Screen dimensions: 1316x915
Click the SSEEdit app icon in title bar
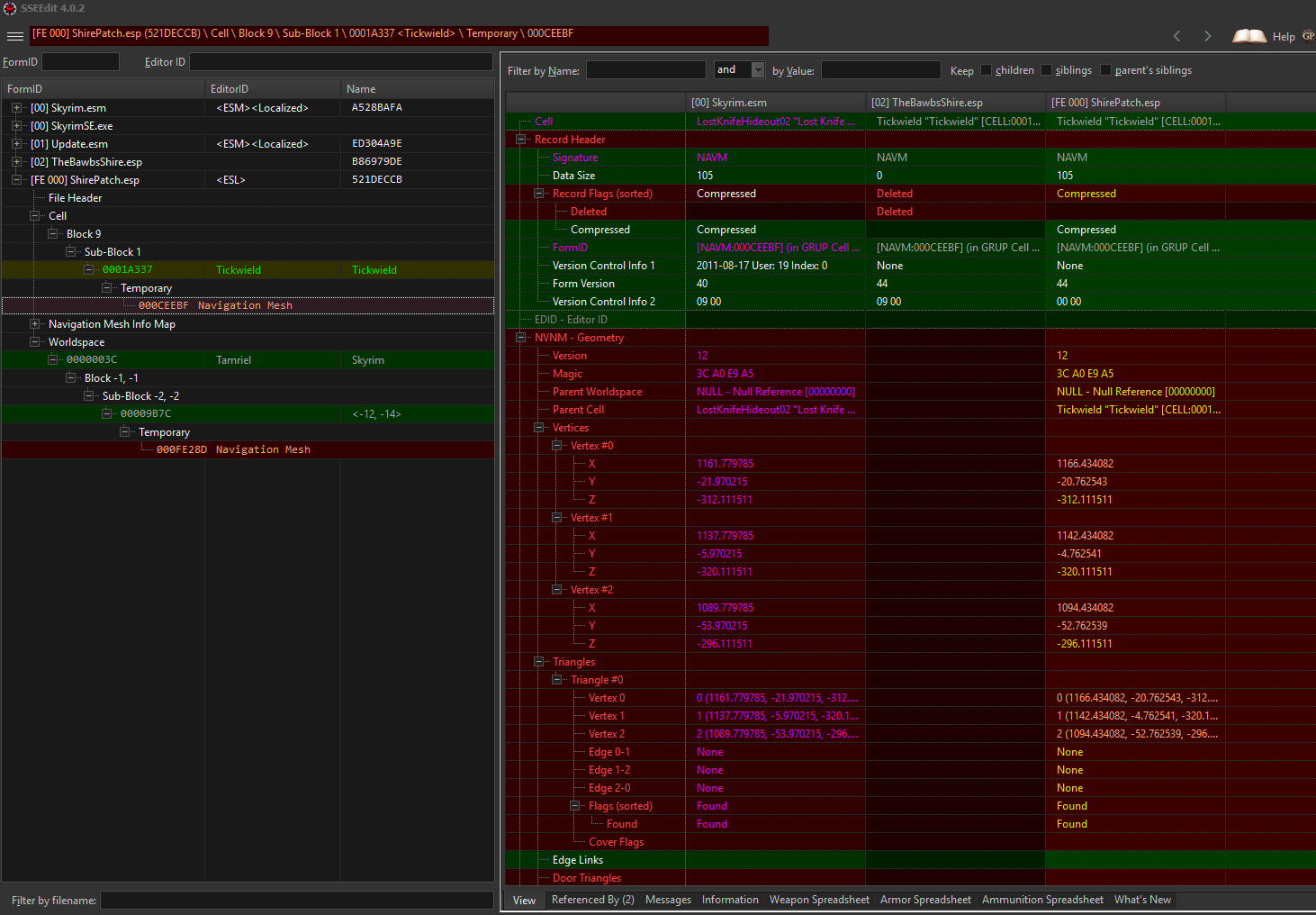pyautogui.click(x=10, y=8)
